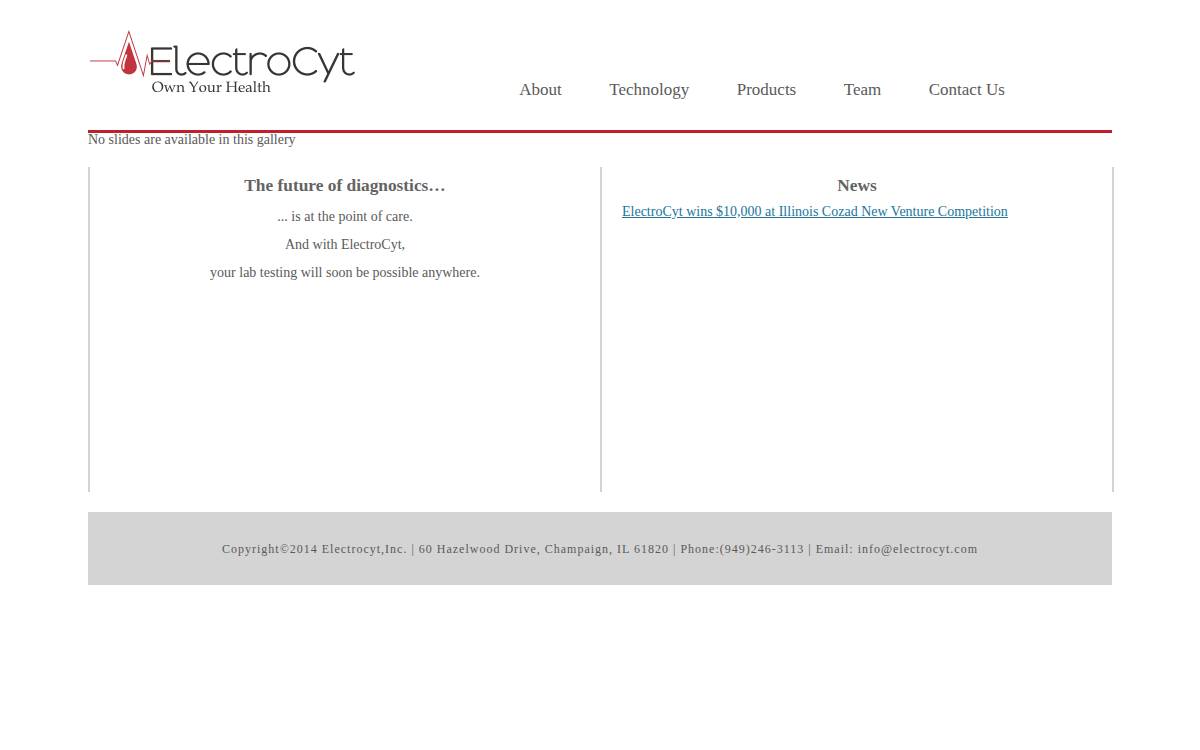
Task: Go to the Technology page
Action: [649, 90]
